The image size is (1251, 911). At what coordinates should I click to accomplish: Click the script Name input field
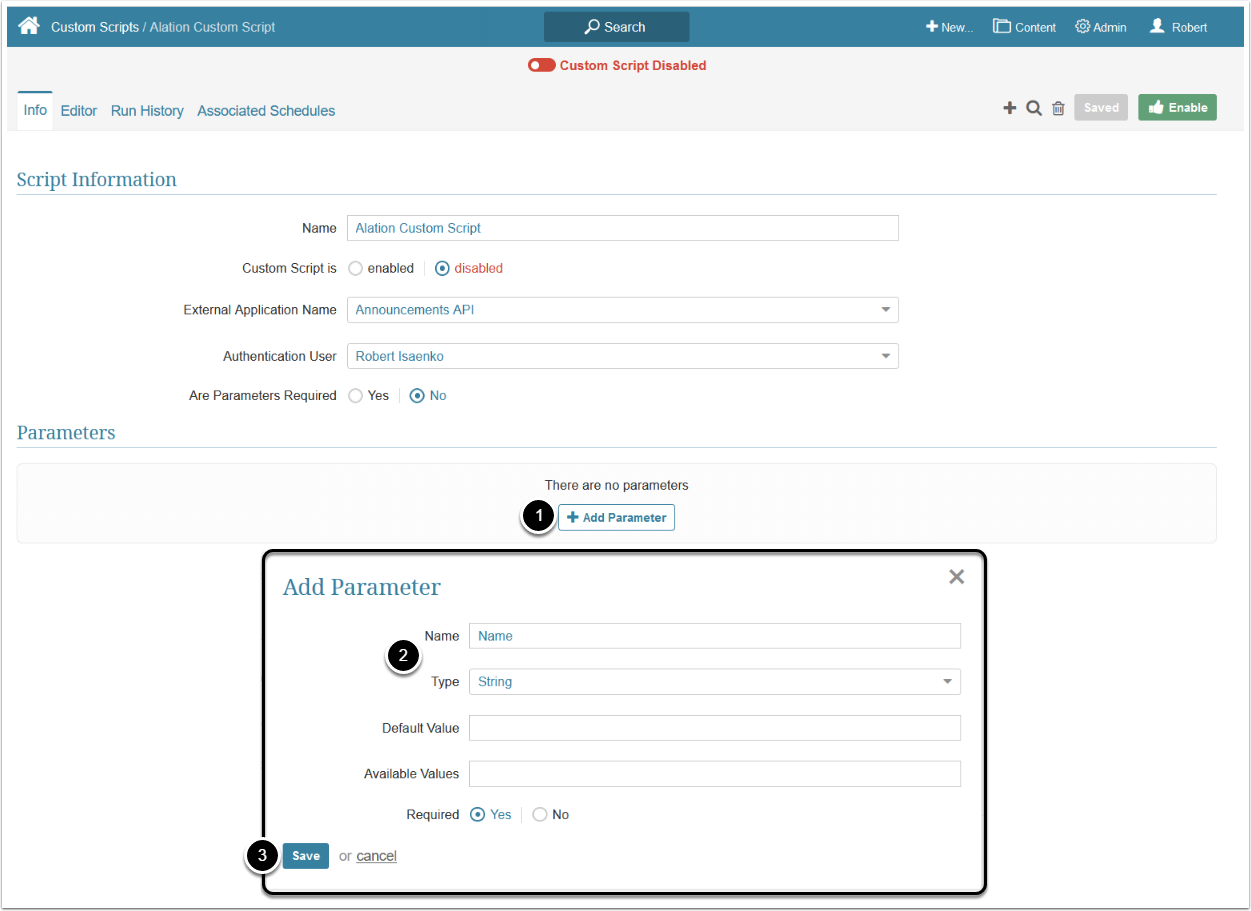pyautogui.click(x=622, y=228)
